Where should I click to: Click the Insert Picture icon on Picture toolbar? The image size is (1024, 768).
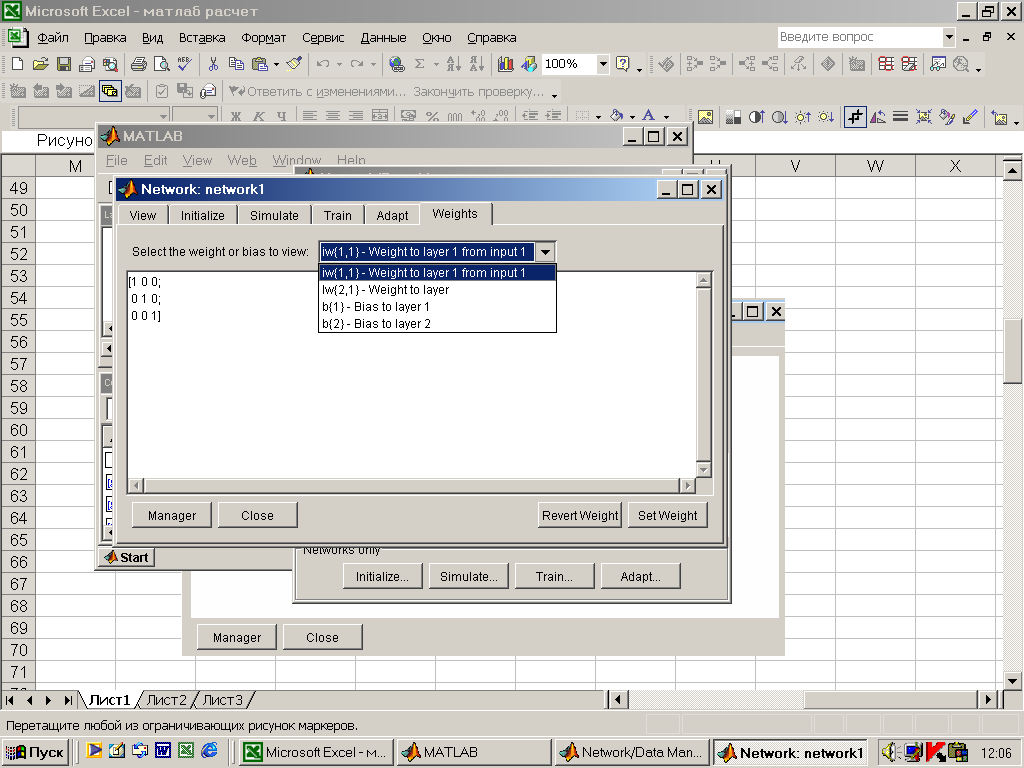[x=705, y=118]
